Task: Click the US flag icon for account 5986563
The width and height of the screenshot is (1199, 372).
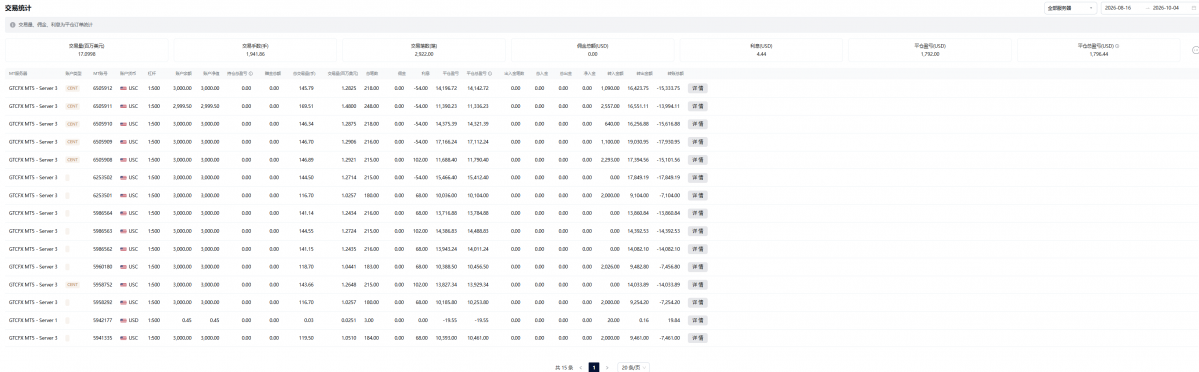Action: click(123, 231)
